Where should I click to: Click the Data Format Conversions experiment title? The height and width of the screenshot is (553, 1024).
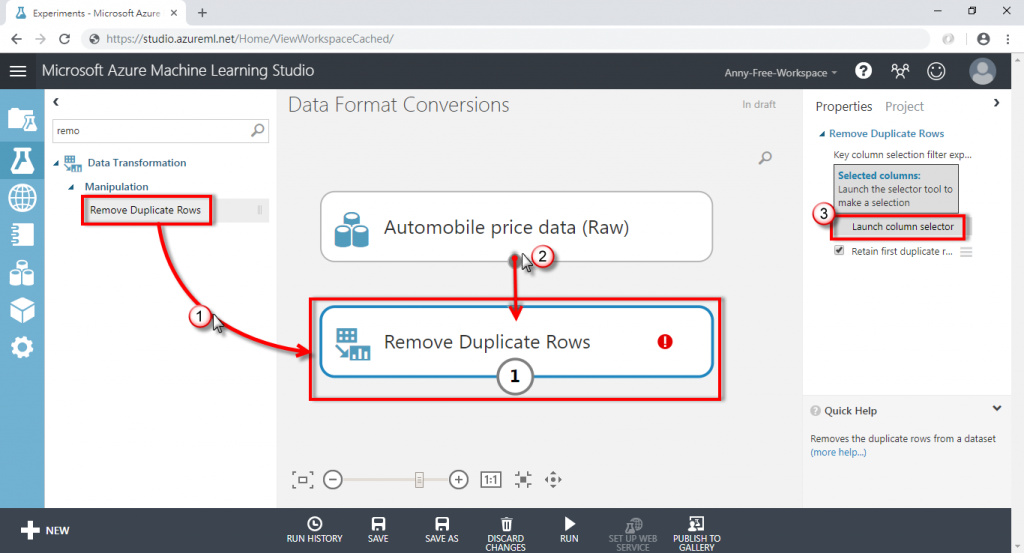pyautogui.click(x=398, y=105)
